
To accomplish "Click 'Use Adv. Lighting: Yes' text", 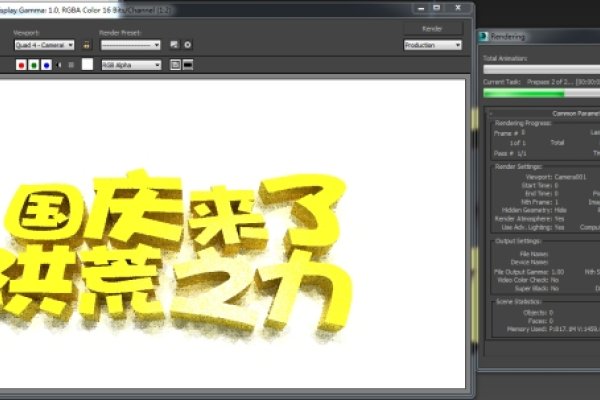I will tap(533, 227).
